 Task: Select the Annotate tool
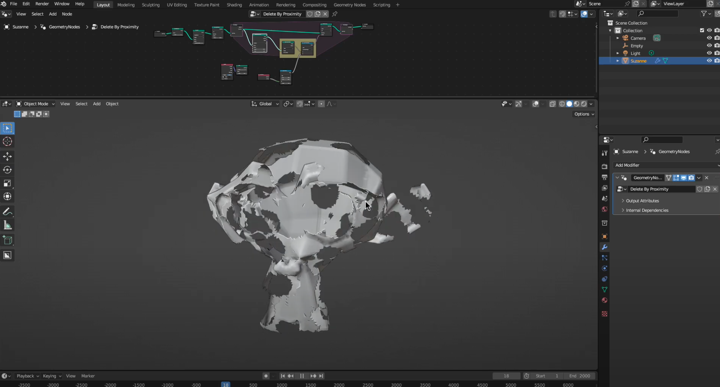tap(7, 212)
